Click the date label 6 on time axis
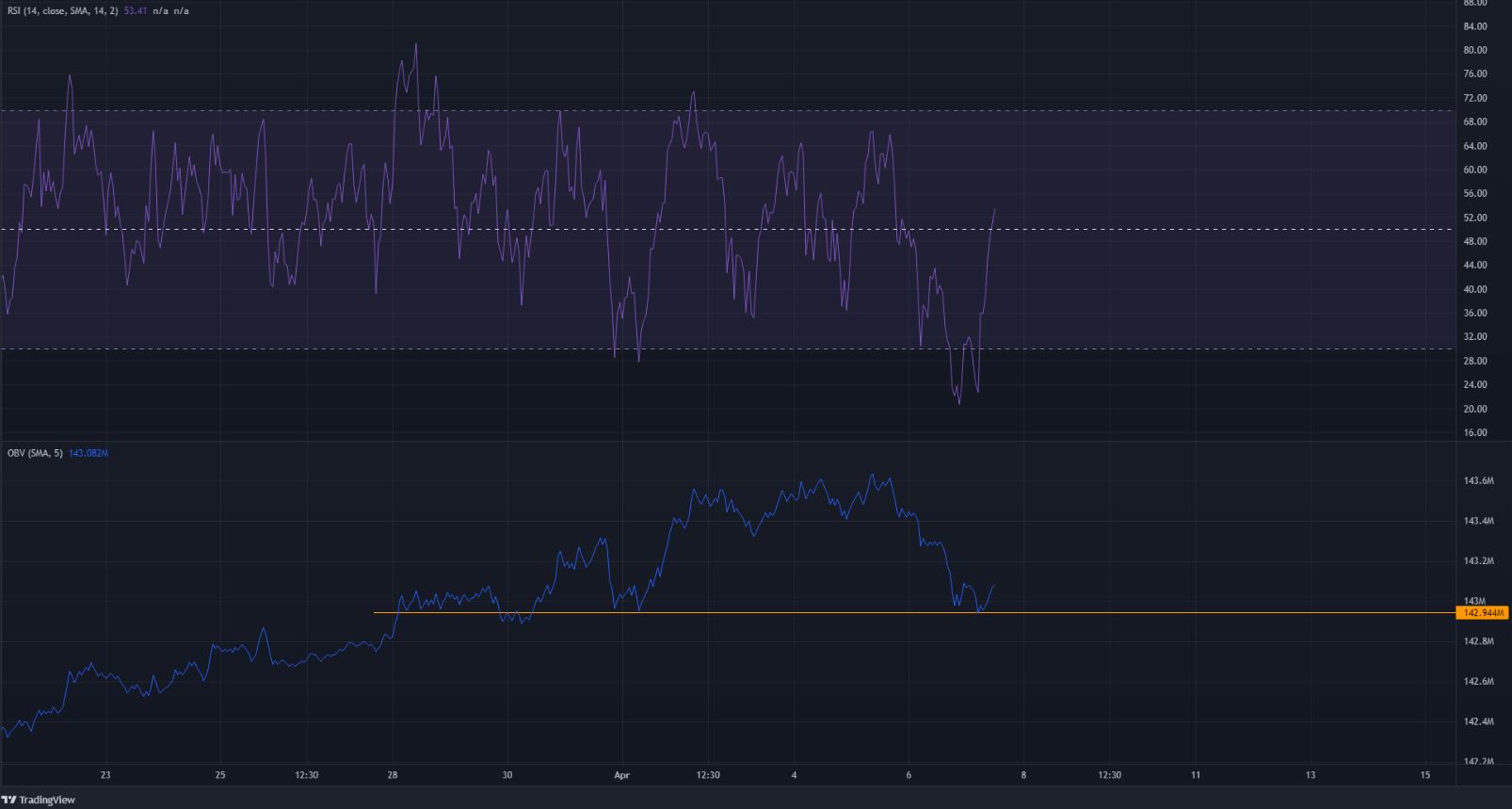The height and width of the screenshot is (809, 1512). pyautogui.click(x=909, y=775)
